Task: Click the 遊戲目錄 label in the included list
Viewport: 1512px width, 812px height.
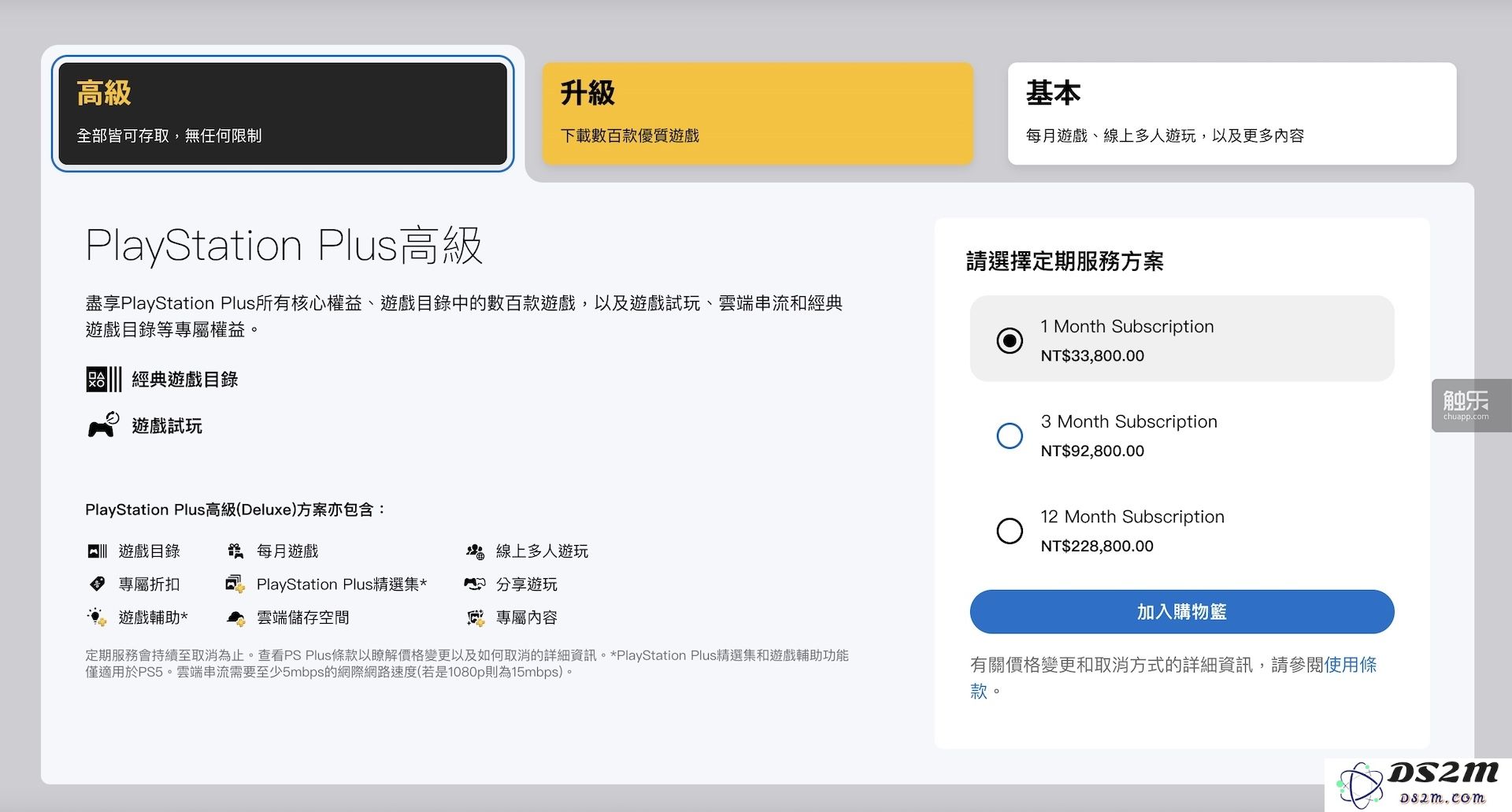Action: click(150, 551)
